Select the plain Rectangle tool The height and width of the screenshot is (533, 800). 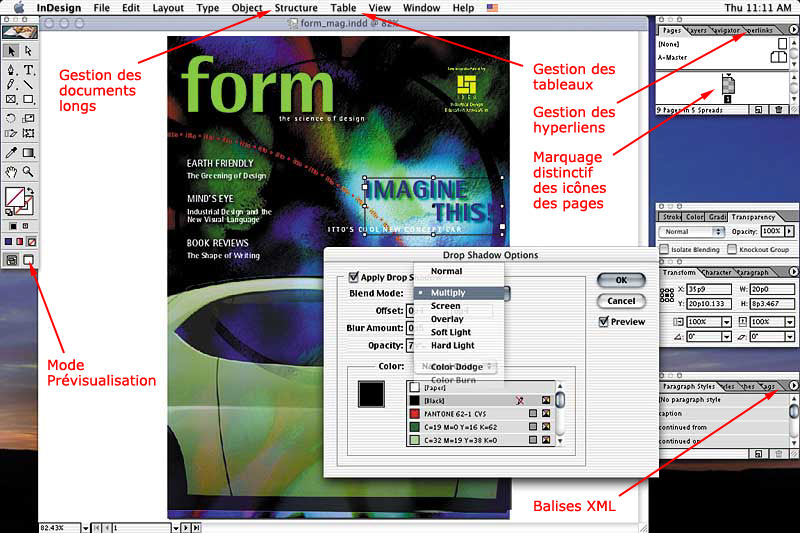28,99
